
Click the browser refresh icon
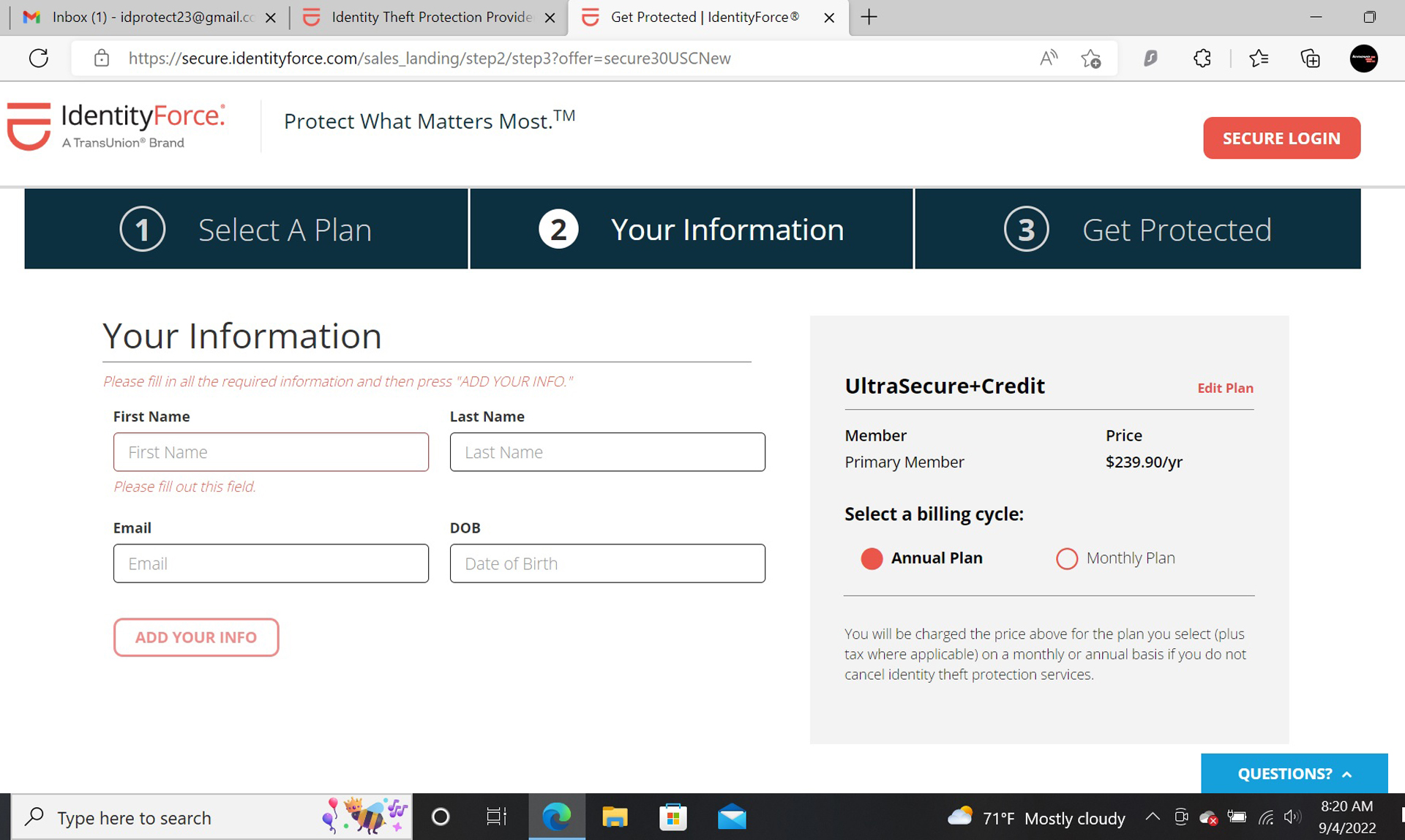click(x=39, y=58)
